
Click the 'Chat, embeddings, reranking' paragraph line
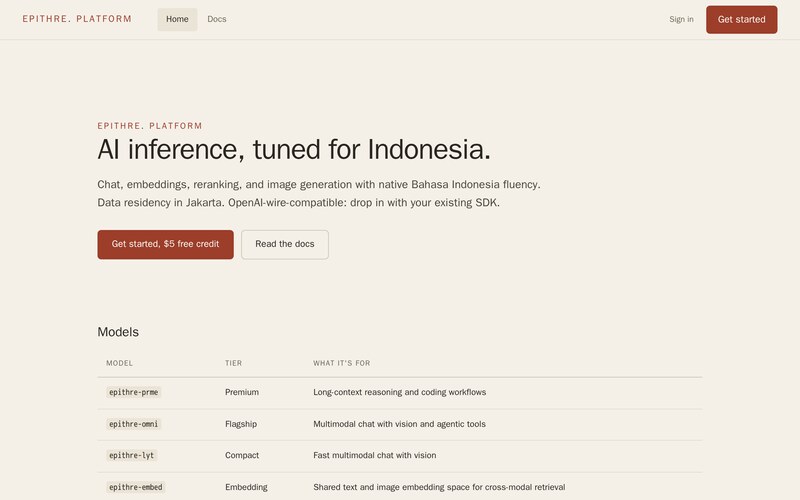coord(319,185)
